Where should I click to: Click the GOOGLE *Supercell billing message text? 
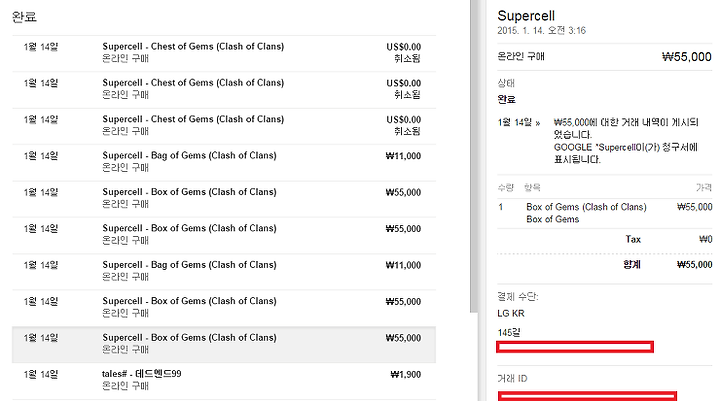pos(625,153)
